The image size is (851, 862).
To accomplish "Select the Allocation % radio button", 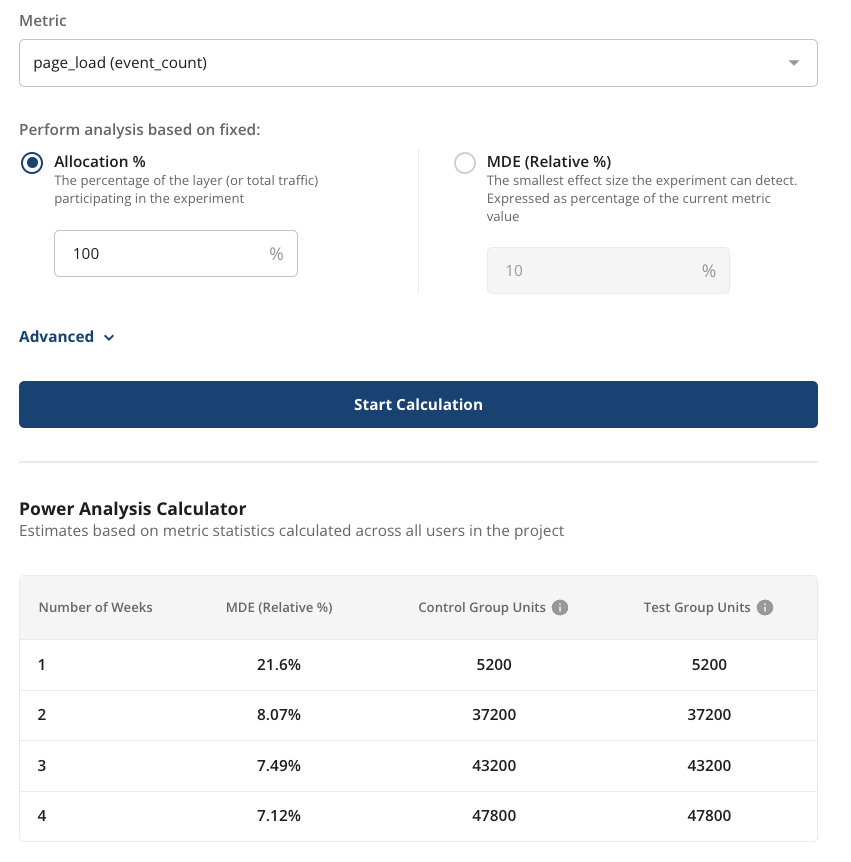I will 30,162.
